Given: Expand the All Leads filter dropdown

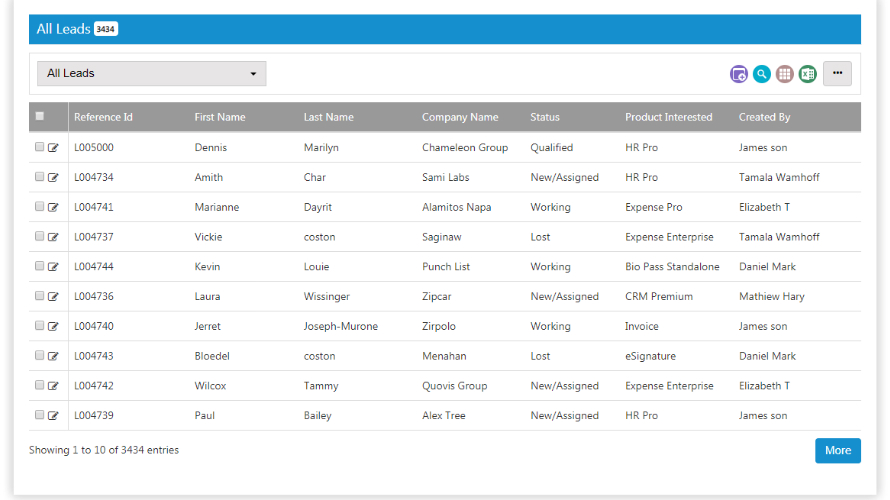Looking at the screenshot, I should coord(152,74).
